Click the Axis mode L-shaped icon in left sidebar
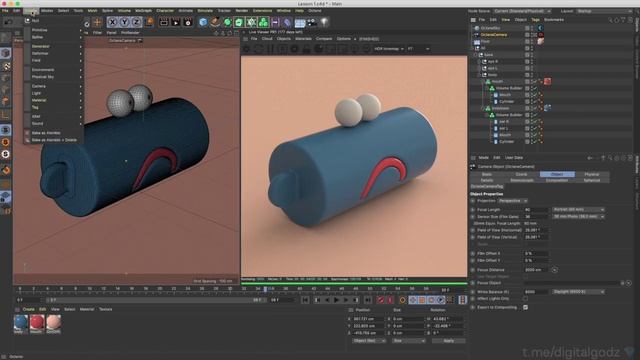The image size is (640, 360). tap(6, 116)
